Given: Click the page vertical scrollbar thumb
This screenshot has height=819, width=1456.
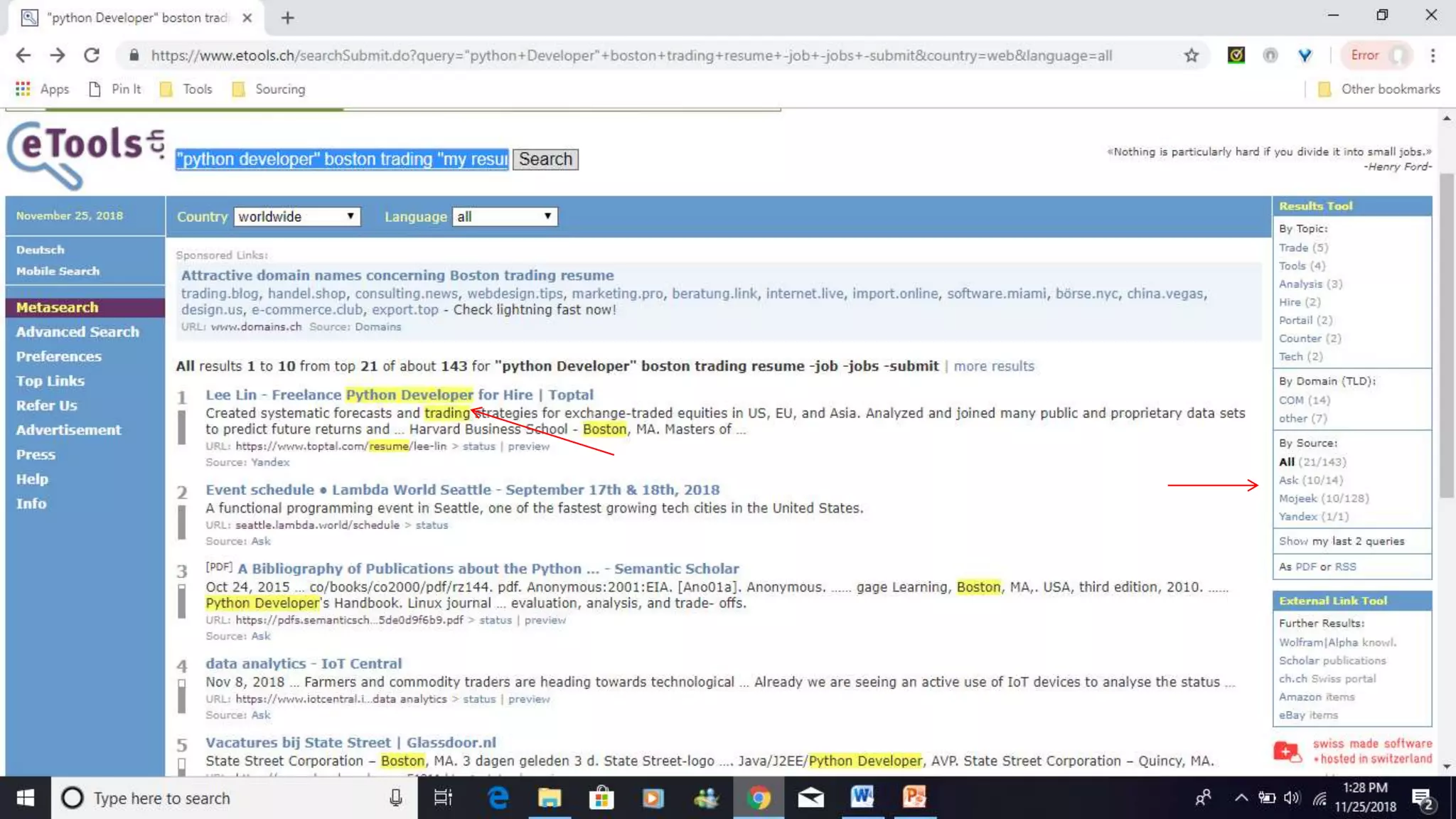Looking at the screenshot, I should pos(1446,334).
